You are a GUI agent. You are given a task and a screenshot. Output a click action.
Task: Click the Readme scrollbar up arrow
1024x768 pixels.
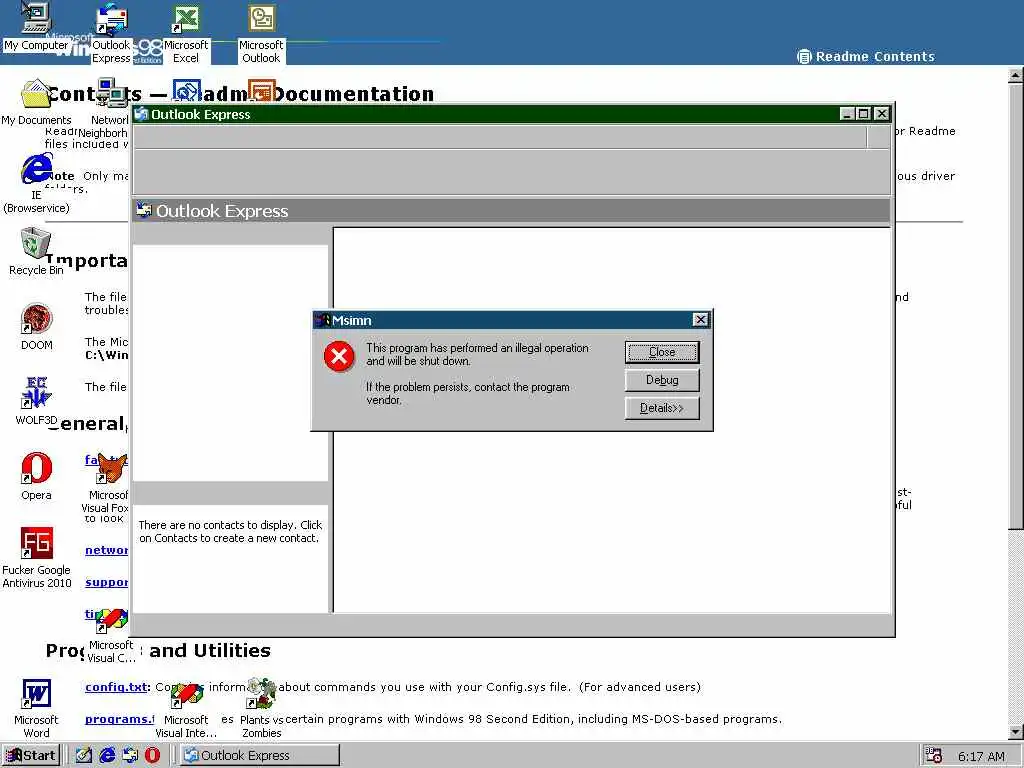coord(1016,75)
